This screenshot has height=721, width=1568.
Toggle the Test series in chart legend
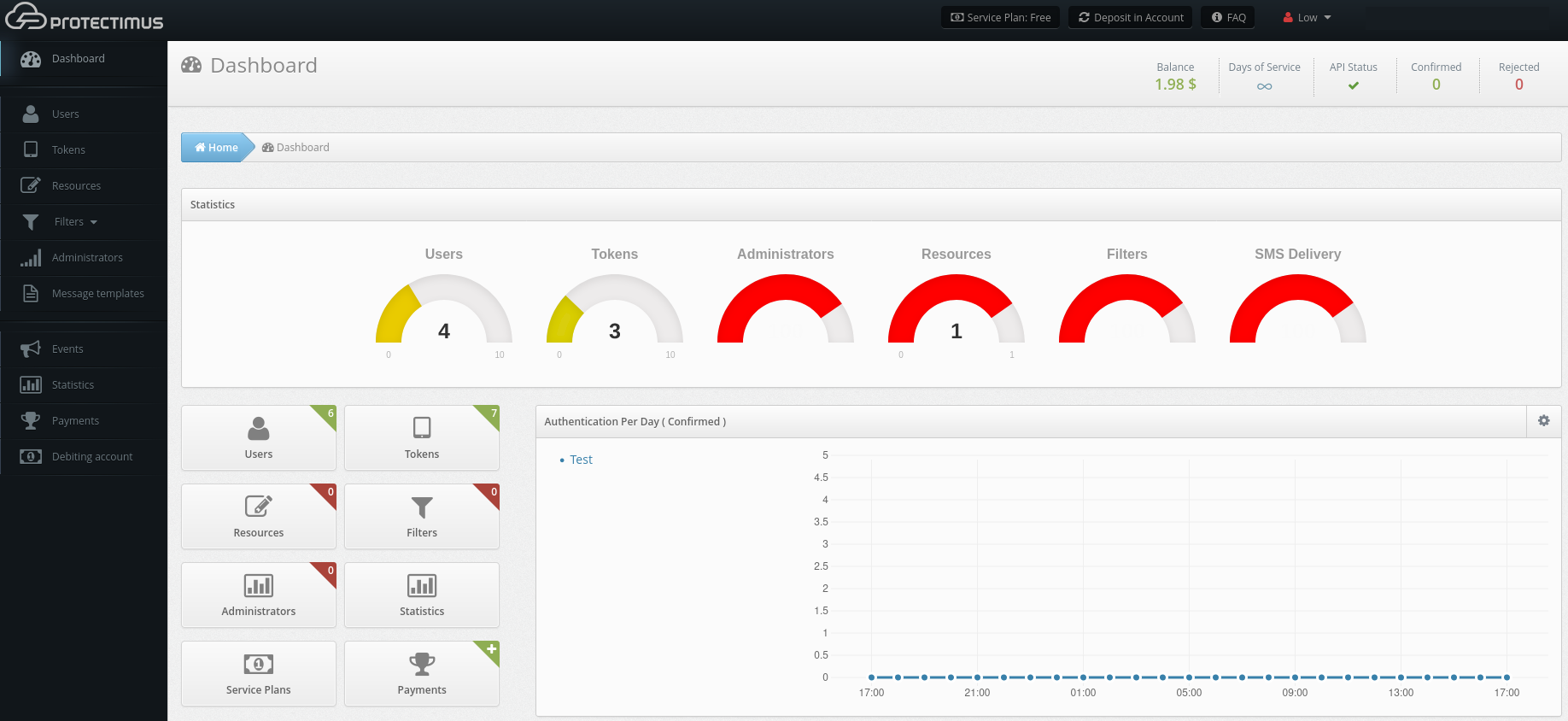pos(581,460)
